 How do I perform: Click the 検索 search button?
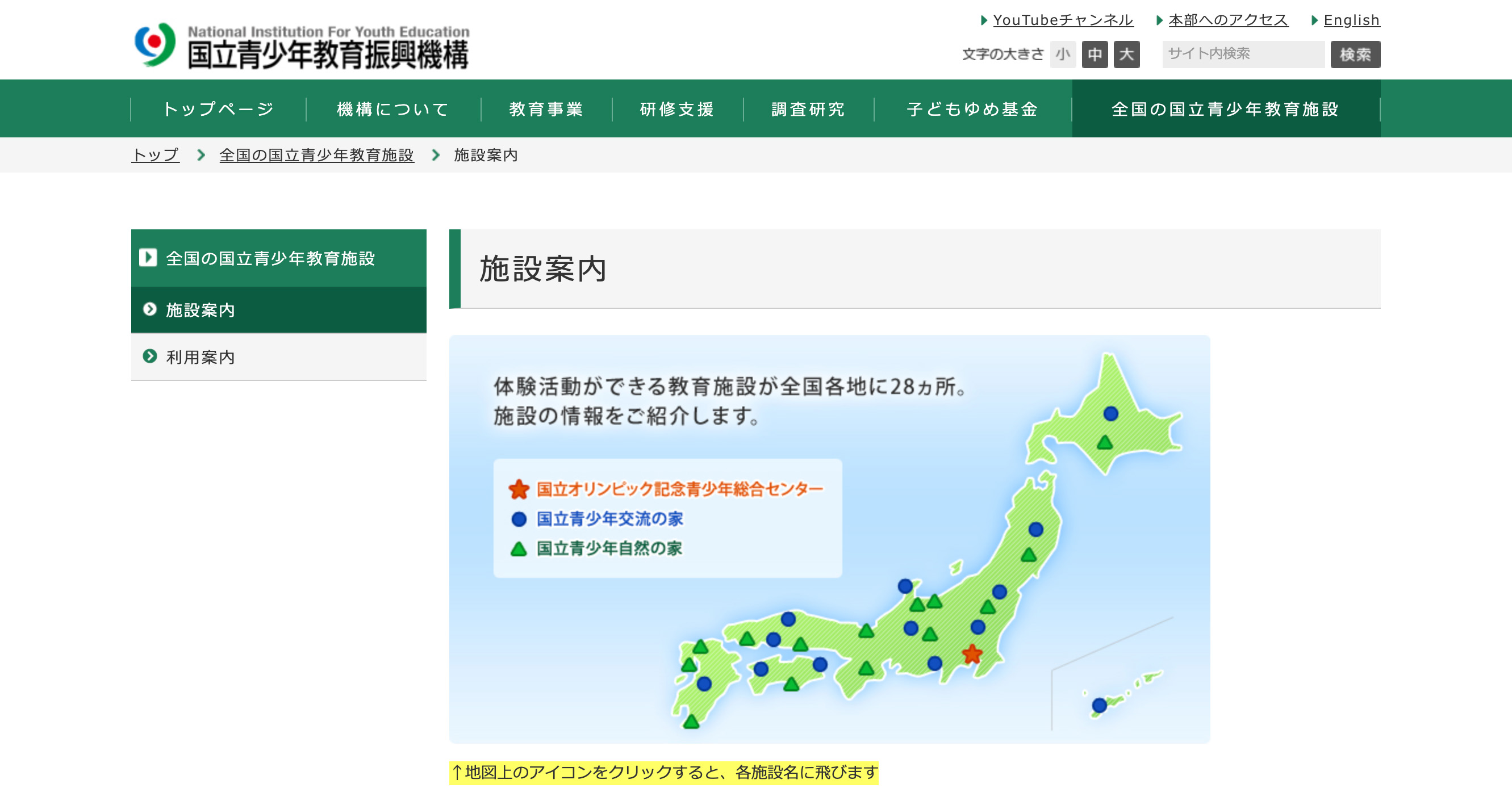click(1355, 54)
